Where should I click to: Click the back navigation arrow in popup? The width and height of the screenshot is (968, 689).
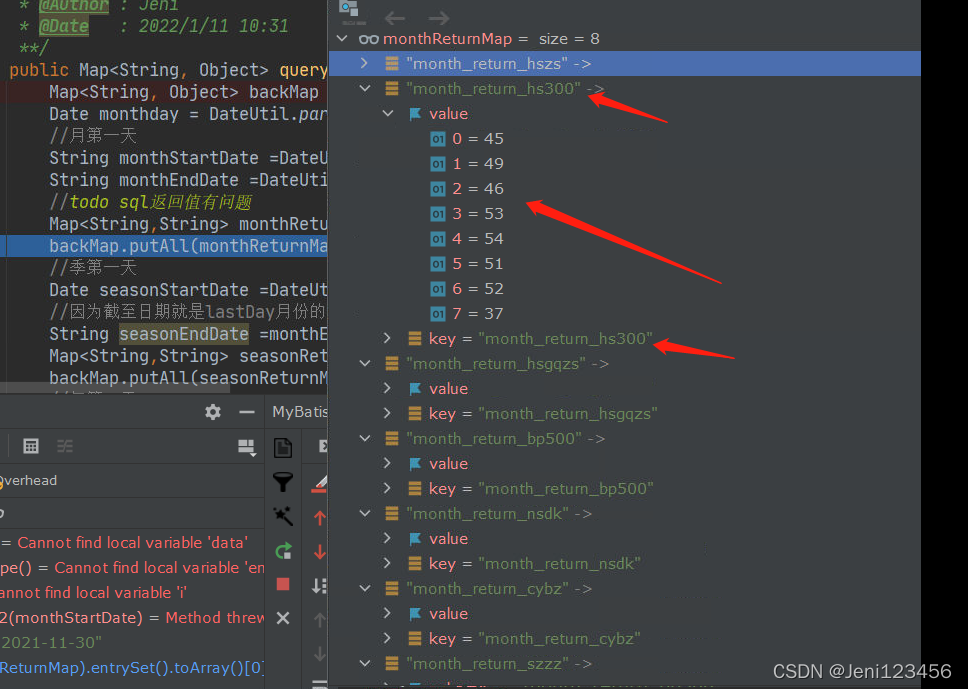tap(395, 19)
